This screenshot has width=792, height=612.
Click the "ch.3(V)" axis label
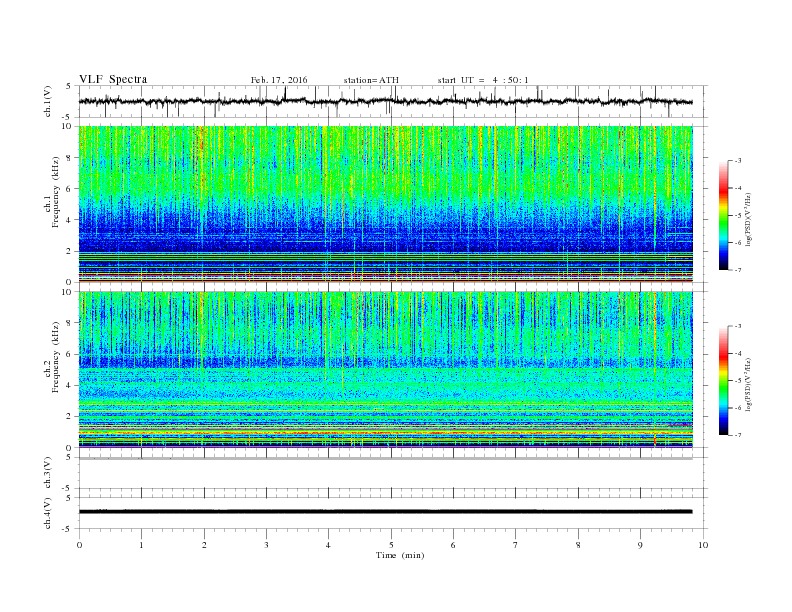(48, 472)
